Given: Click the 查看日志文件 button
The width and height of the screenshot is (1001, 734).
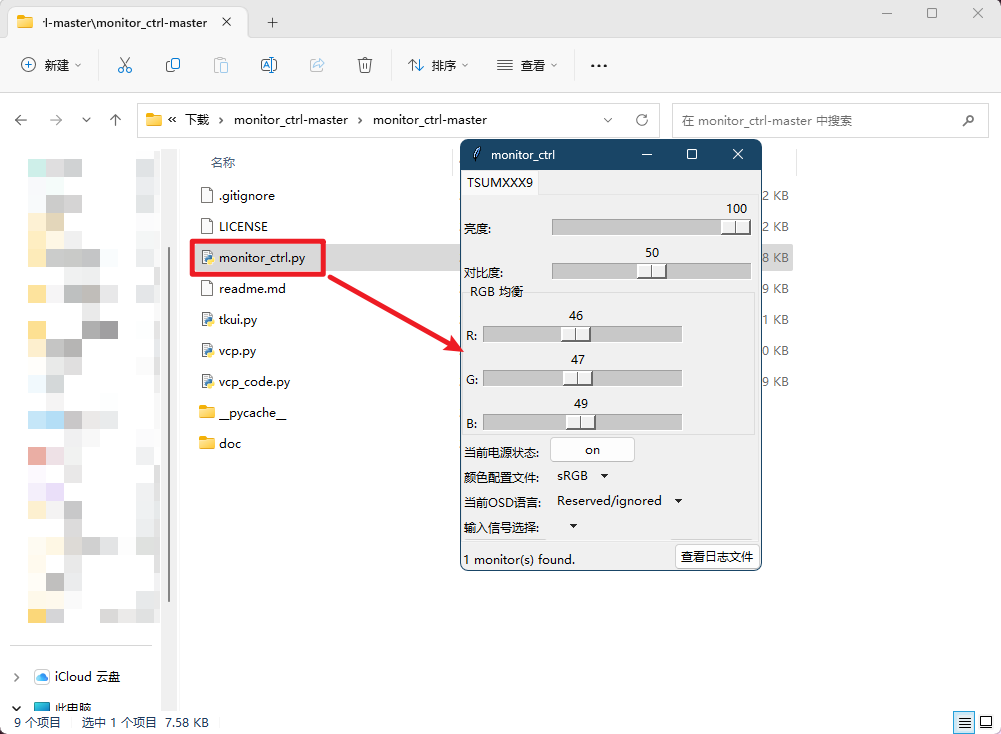Looking at the screenshot, I should click(717, 557).
